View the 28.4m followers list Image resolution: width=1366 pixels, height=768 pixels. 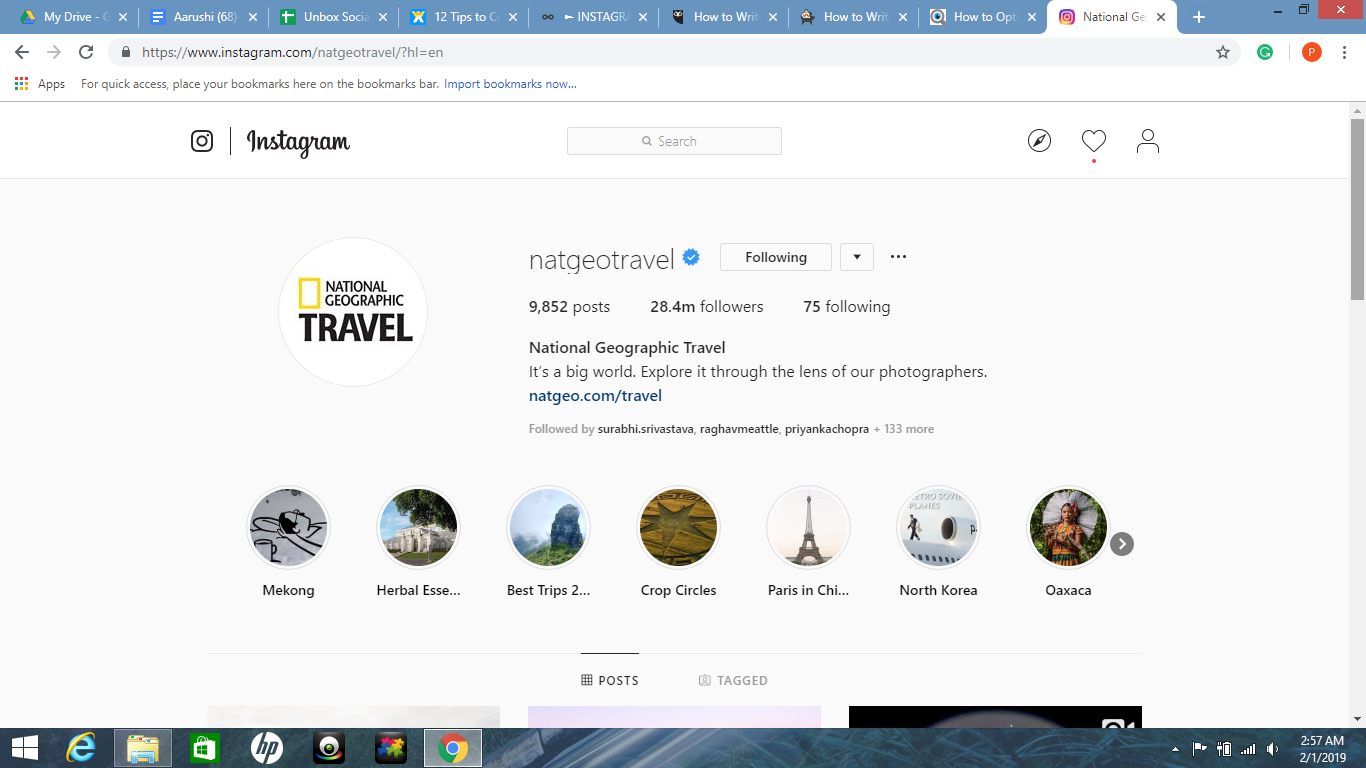706,307
